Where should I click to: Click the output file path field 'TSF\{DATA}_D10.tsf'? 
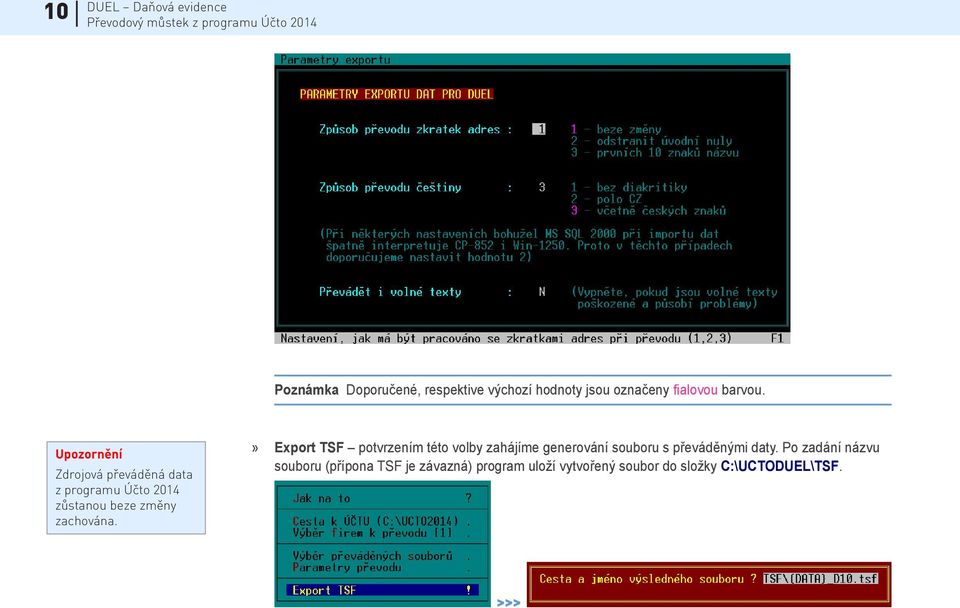(820, 579)
